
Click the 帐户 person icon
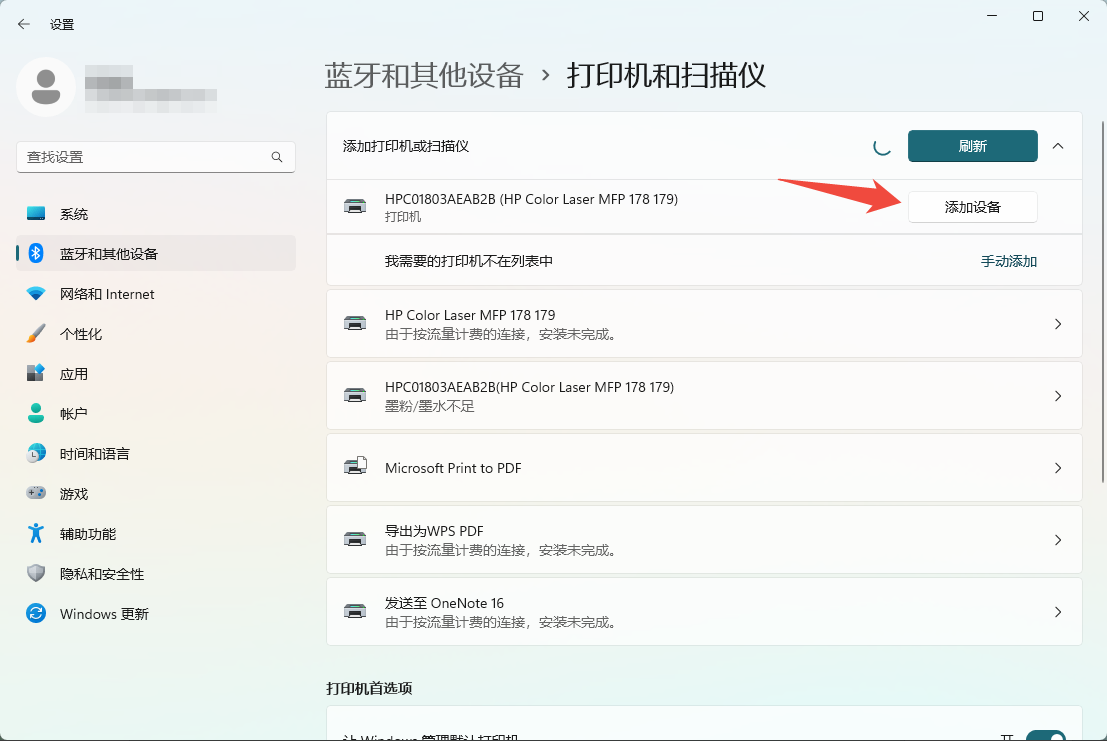click(x=36, y=414)
